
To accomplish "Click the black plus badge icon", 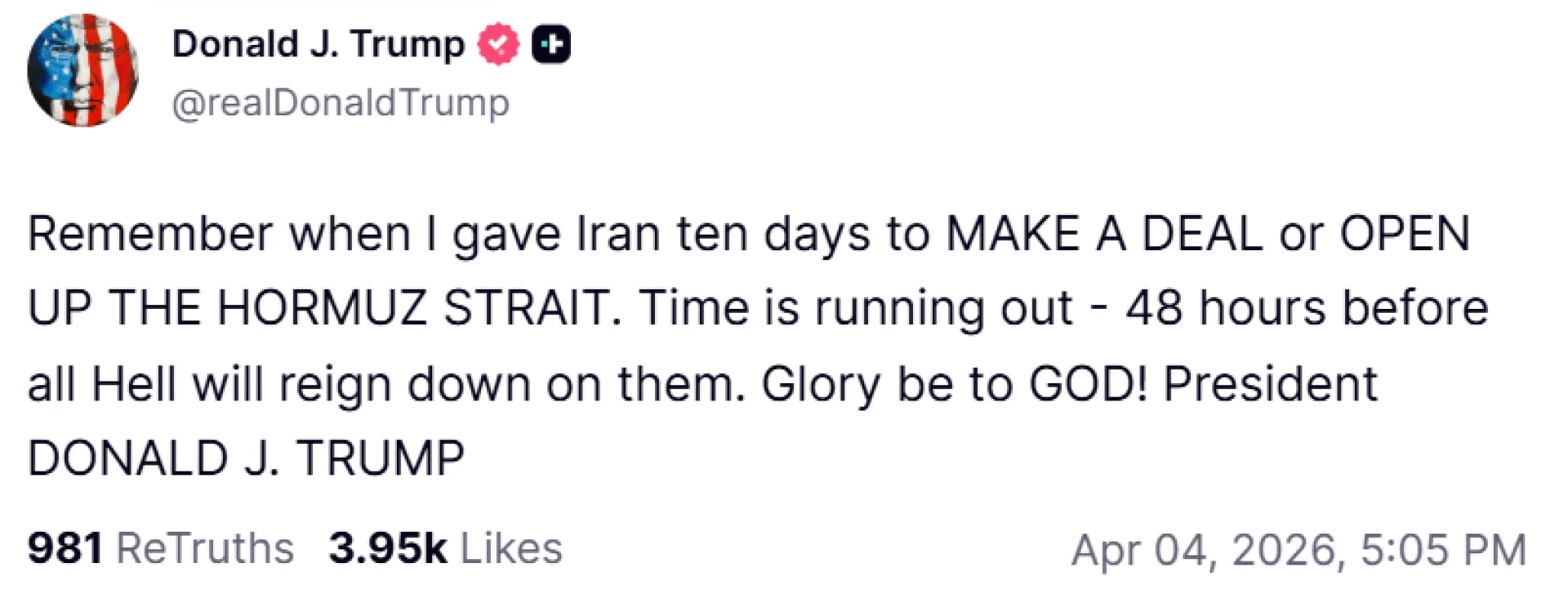I will (x=551, y=44).
